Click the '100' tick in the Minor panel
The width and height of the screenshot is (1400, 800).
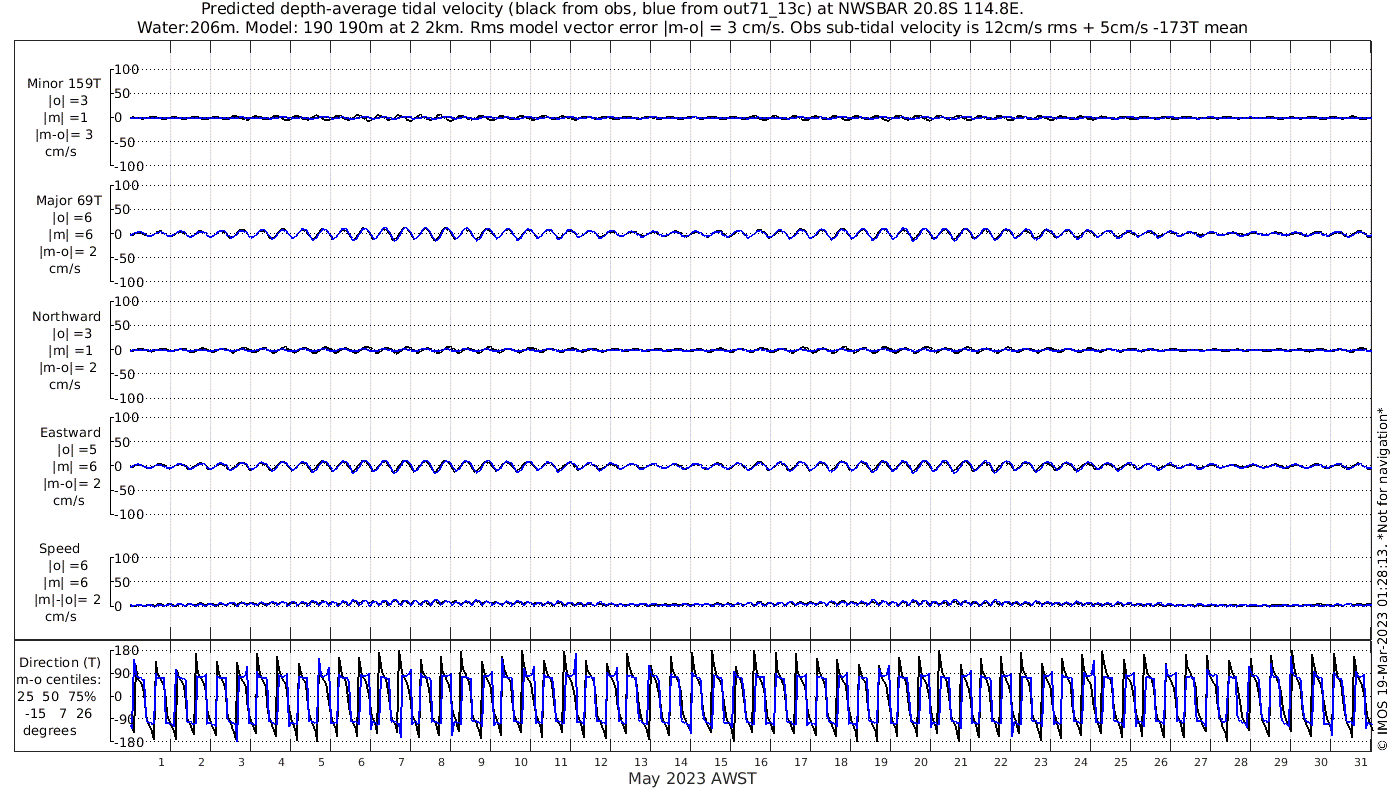point(126,70)
